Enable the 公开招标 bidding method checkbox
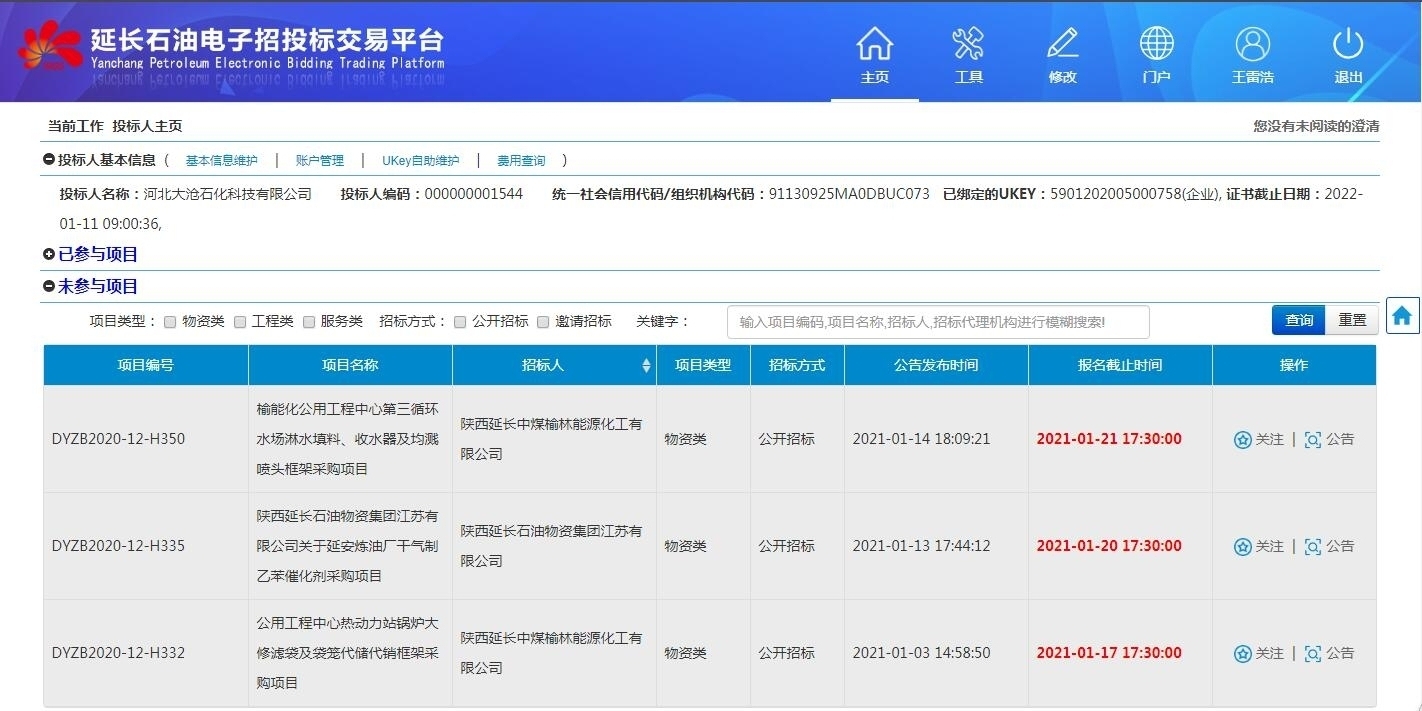 (x=460, y=322)
